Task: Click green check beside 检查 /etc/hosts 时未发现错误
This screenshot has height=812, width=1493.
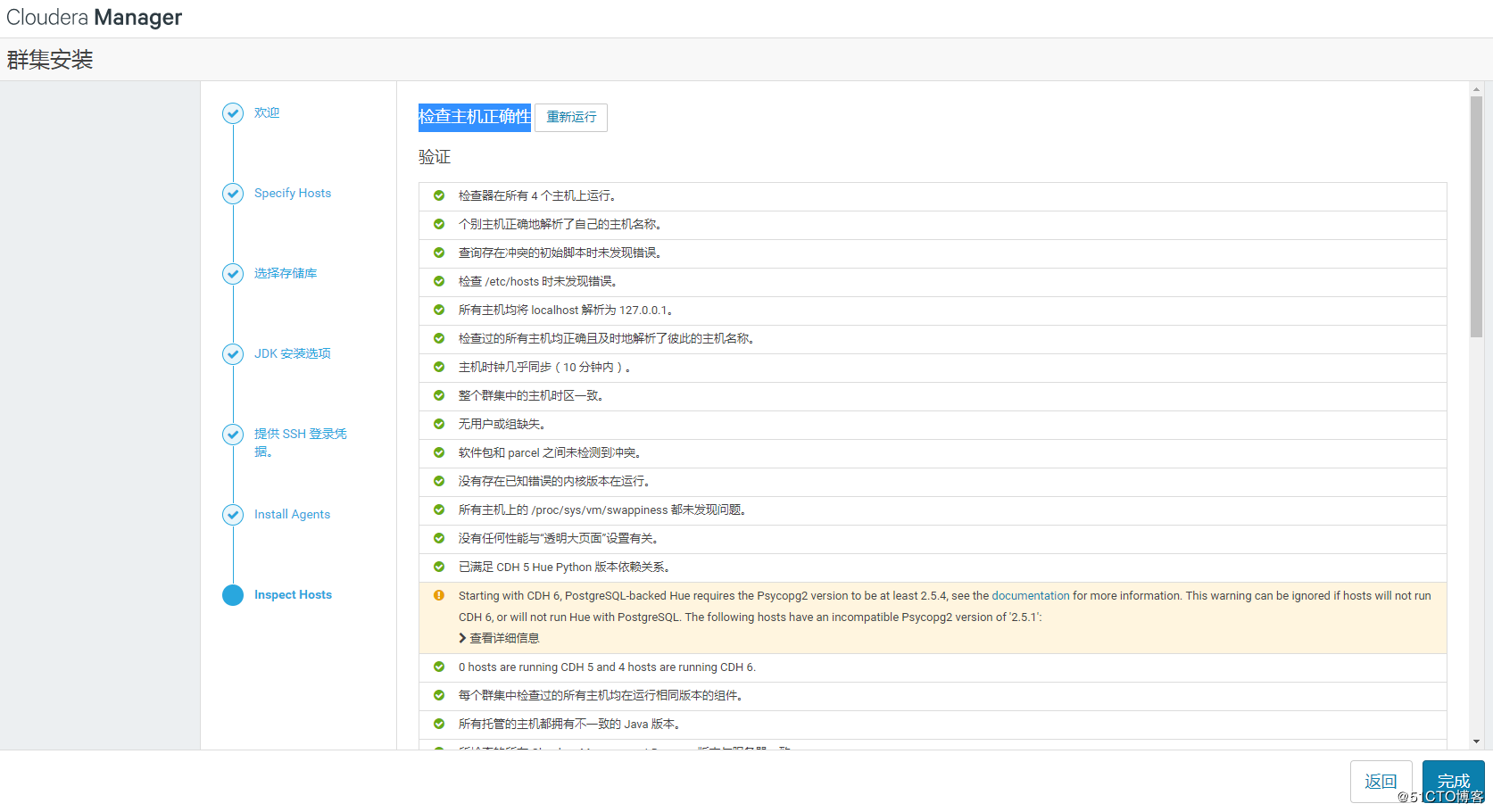Action: (x=439, y=281)
